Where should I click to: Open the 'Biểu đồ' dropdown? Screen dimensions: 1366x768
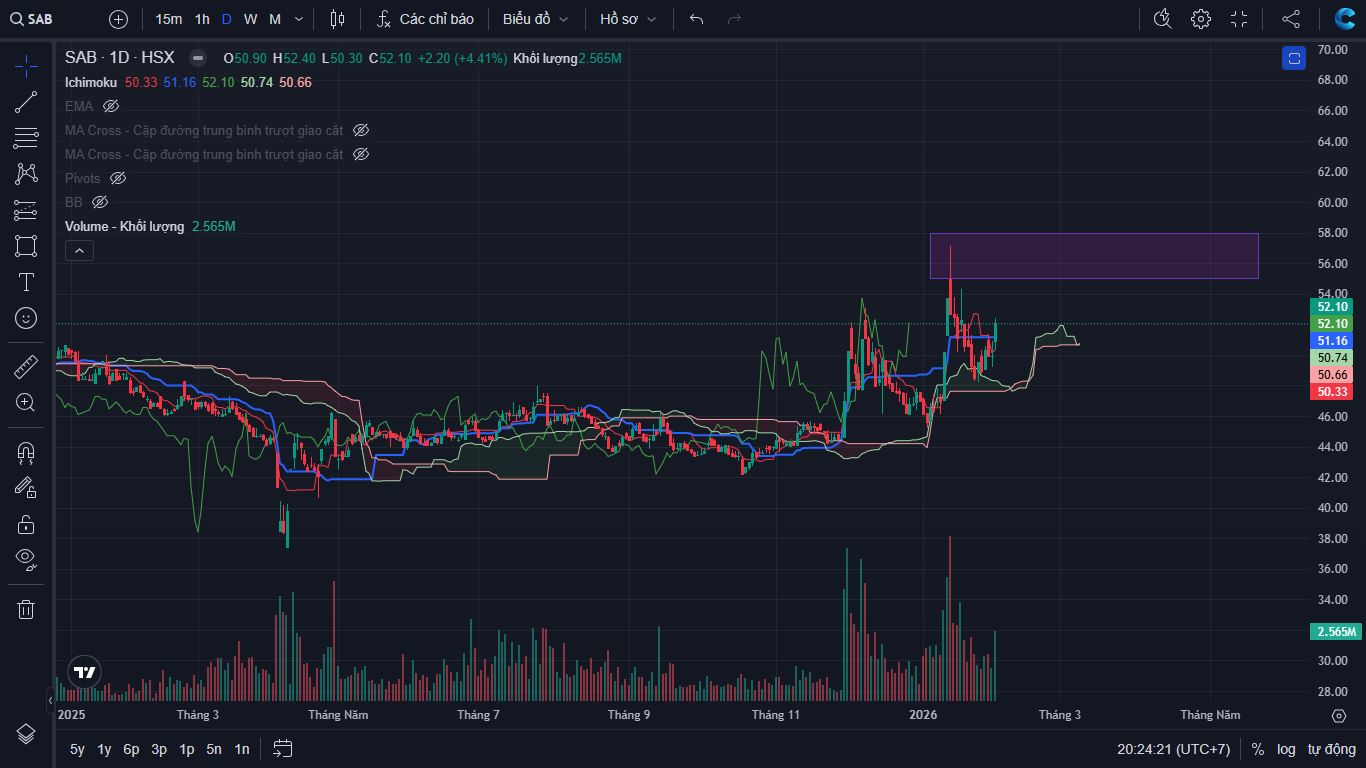point(535,19)
